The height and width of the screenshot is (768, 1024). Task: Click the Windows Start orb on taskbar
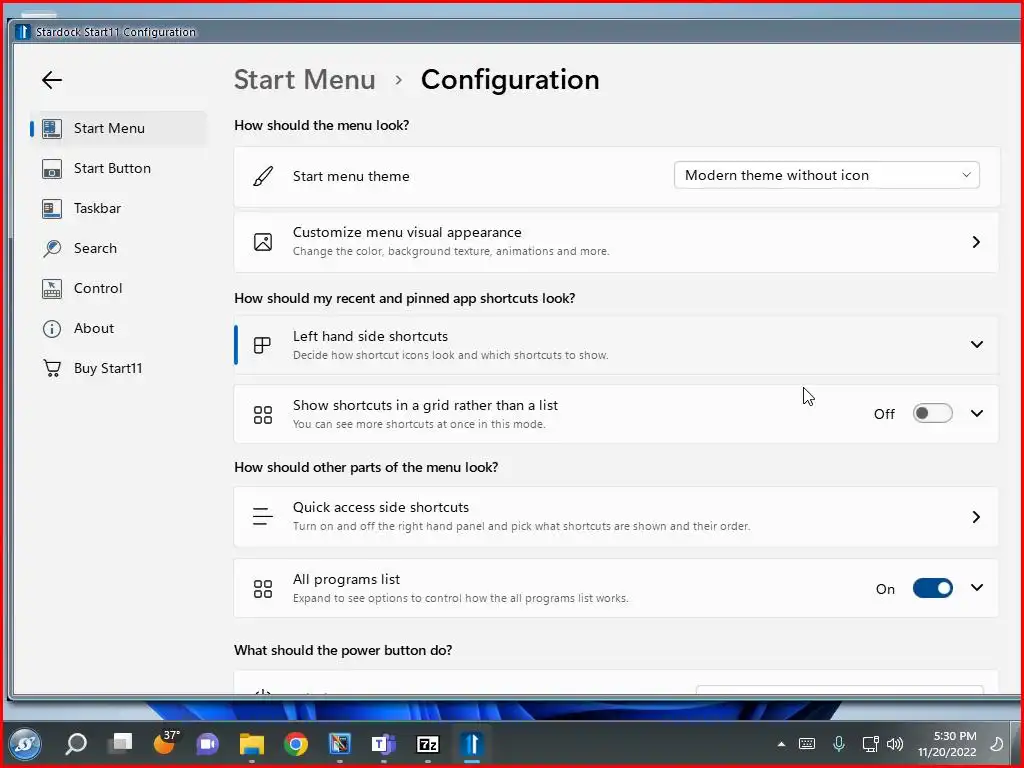click(25, 744)
